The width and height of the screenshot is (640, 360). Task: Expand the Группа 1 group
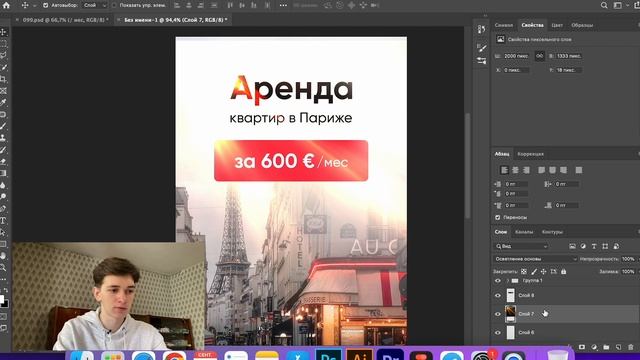coord(508,280)
